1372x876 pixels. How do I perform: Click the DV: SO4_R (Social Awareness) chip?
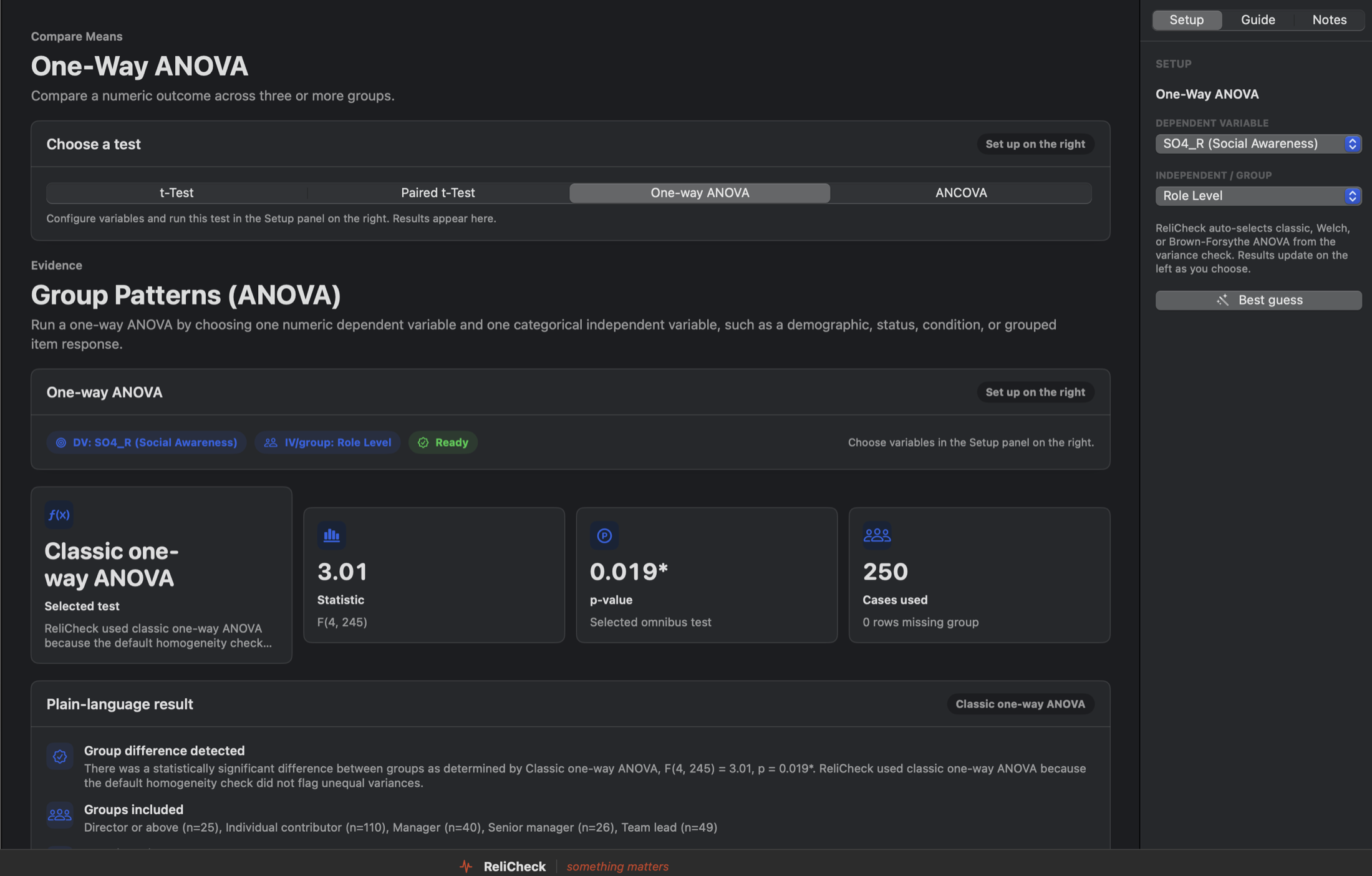[x=147, y=442]
